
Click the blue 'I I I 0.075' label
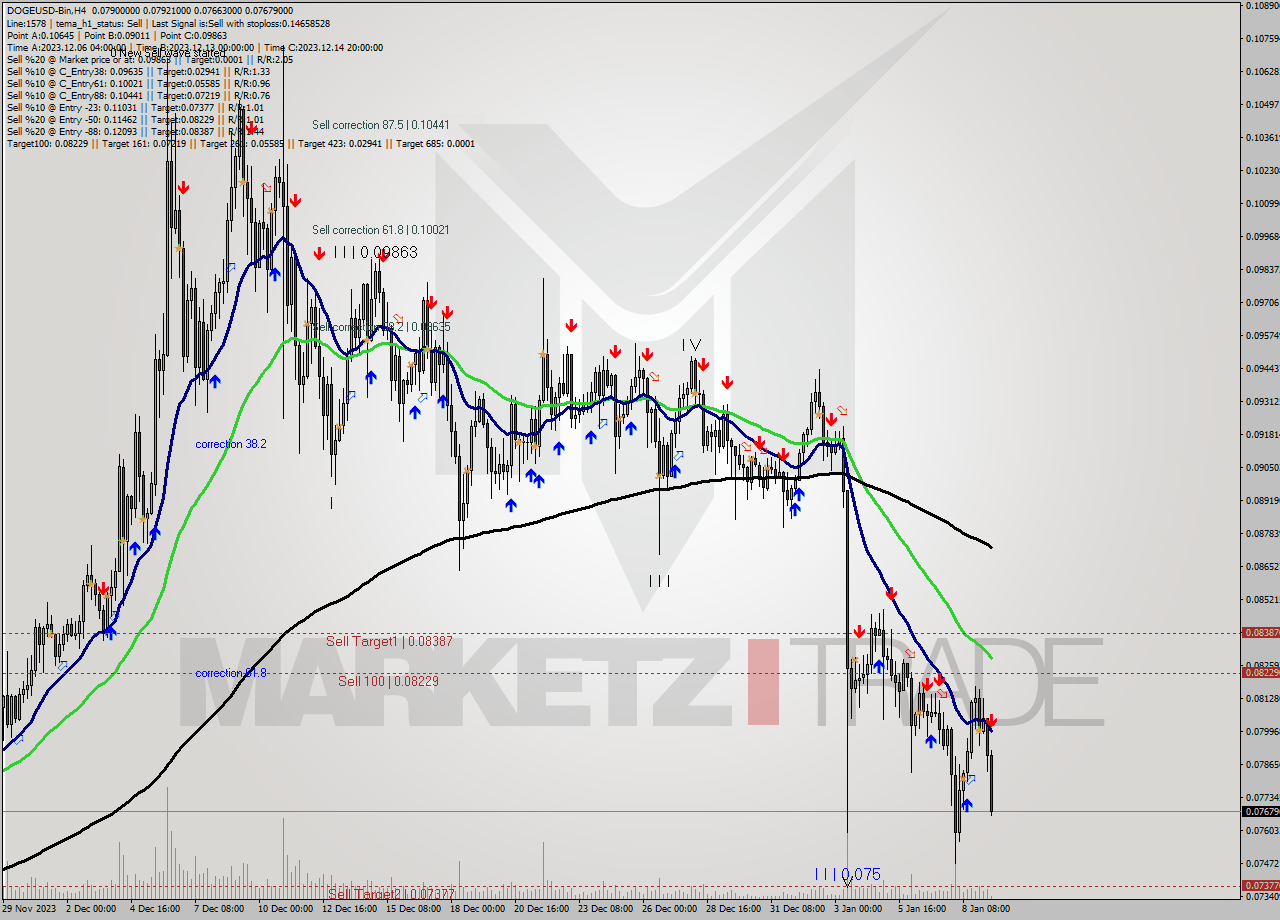[x=847, y=874]
